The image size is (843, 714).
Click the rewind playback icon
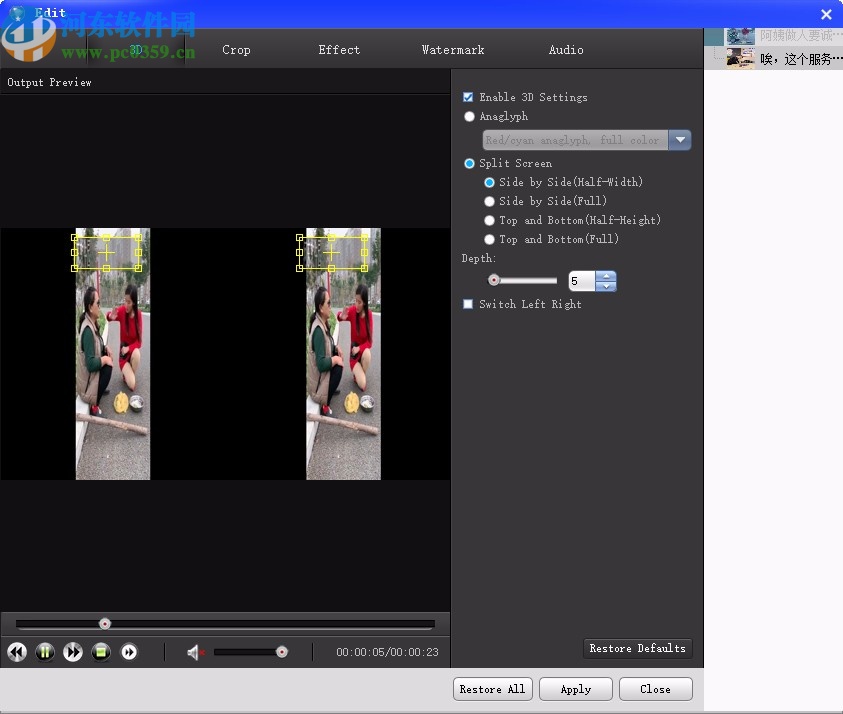tap(17, 652)
